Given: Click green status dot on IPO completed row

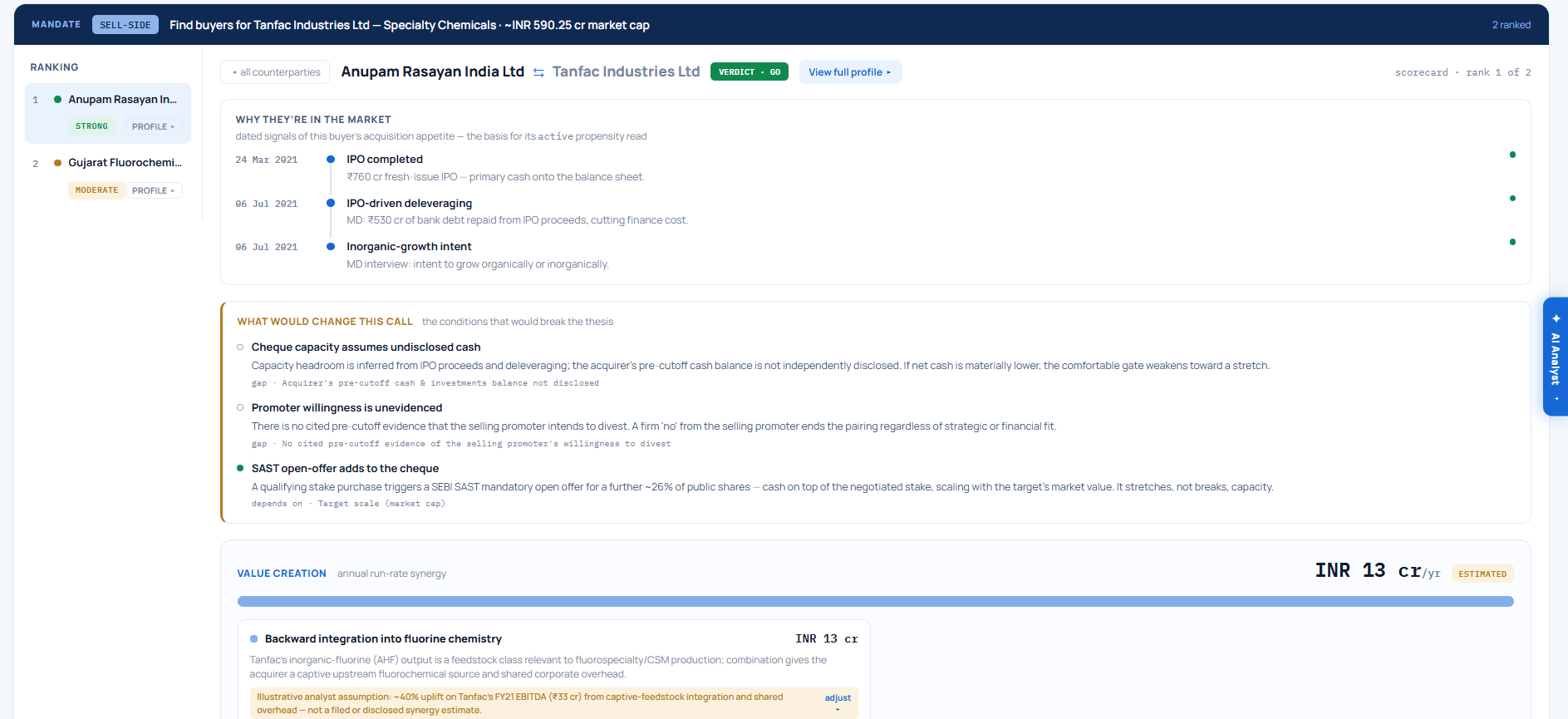Looking at the screenshot, I should pyautogui.click(x=1512, y=155).
